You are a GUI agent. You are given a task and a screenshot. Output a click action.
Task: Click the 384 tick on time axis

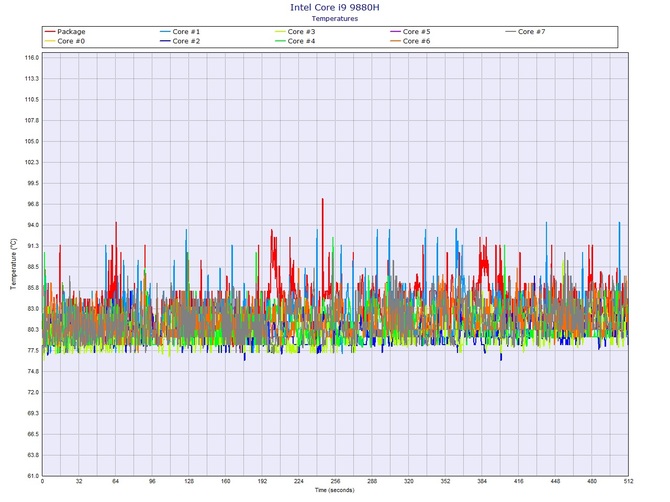482,481
